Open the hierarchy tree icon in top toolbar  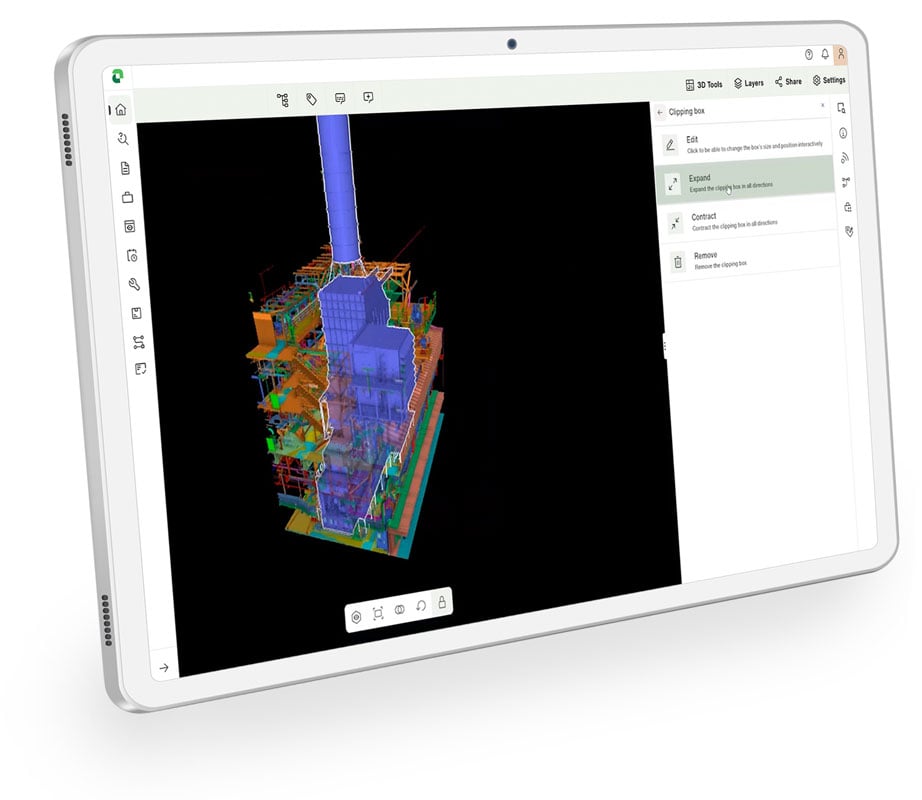(x=283, y=99)
